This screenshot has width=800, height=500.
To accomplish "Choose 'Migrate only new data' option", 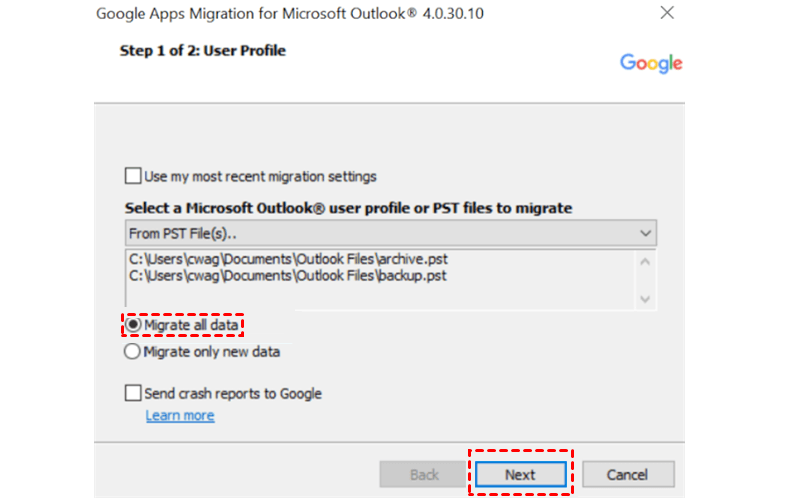I will pos(133,352).
